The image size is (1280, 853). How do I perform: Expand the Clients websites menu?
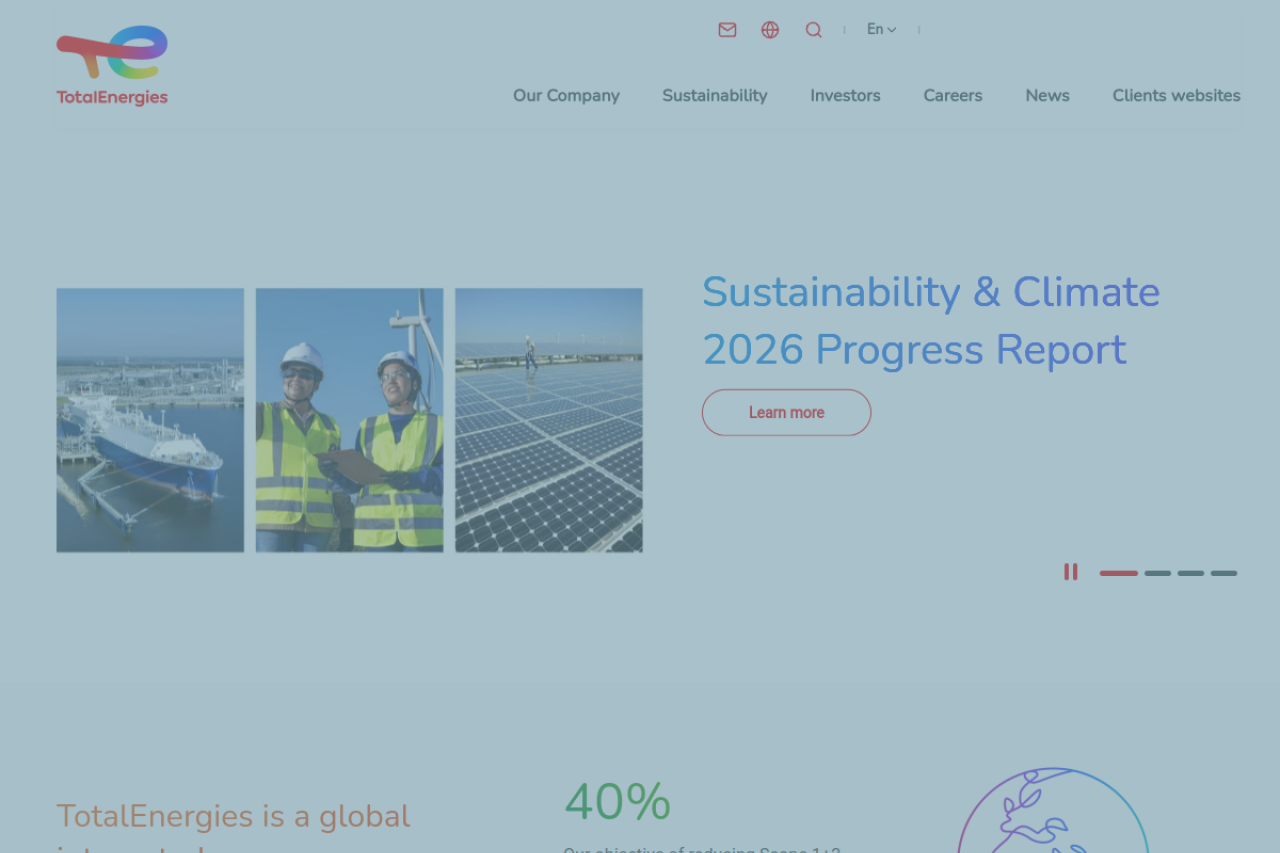[x=1176, y=96]
